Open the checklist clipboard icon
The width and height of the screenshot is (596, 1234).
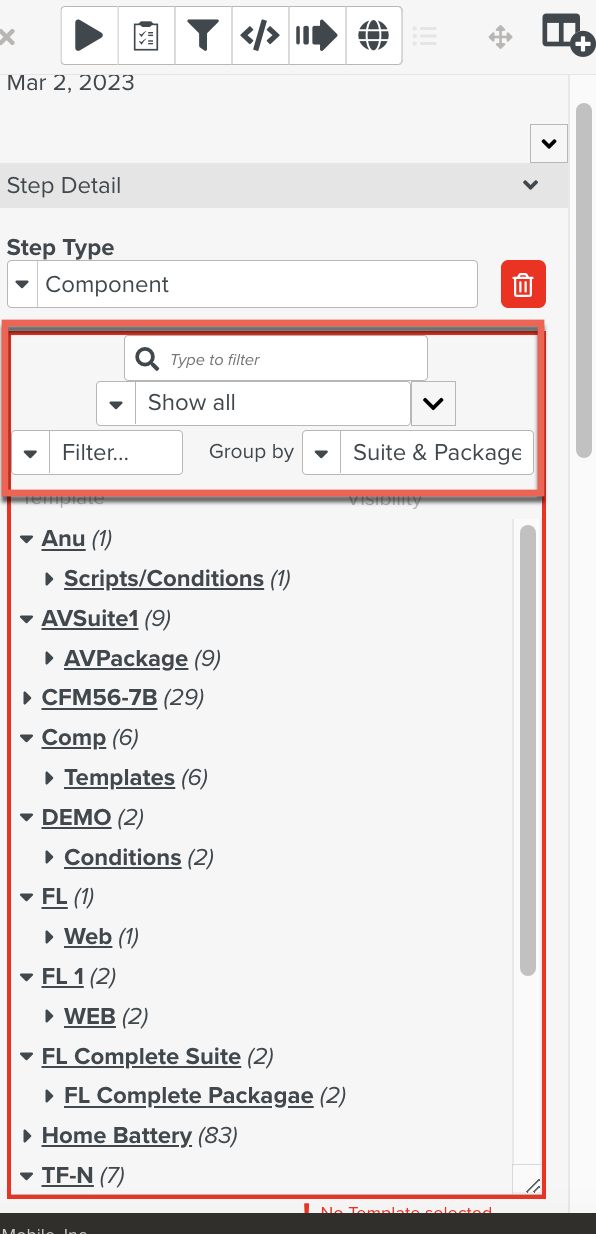146,36
